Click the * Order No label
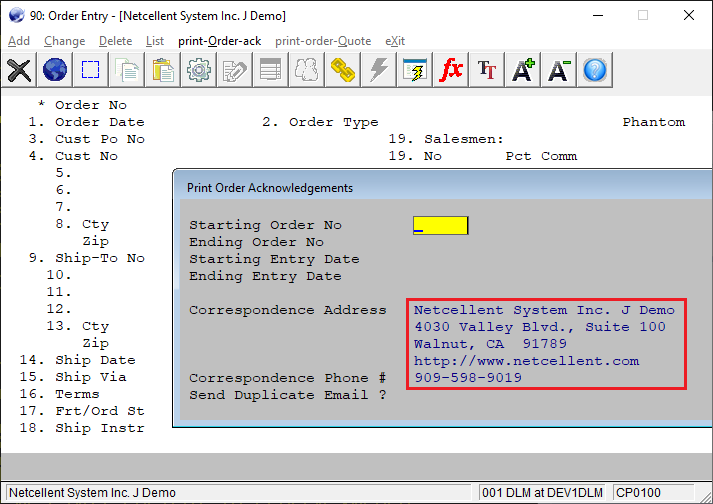This screenshot has height=504, width=713. coord(82,105)
